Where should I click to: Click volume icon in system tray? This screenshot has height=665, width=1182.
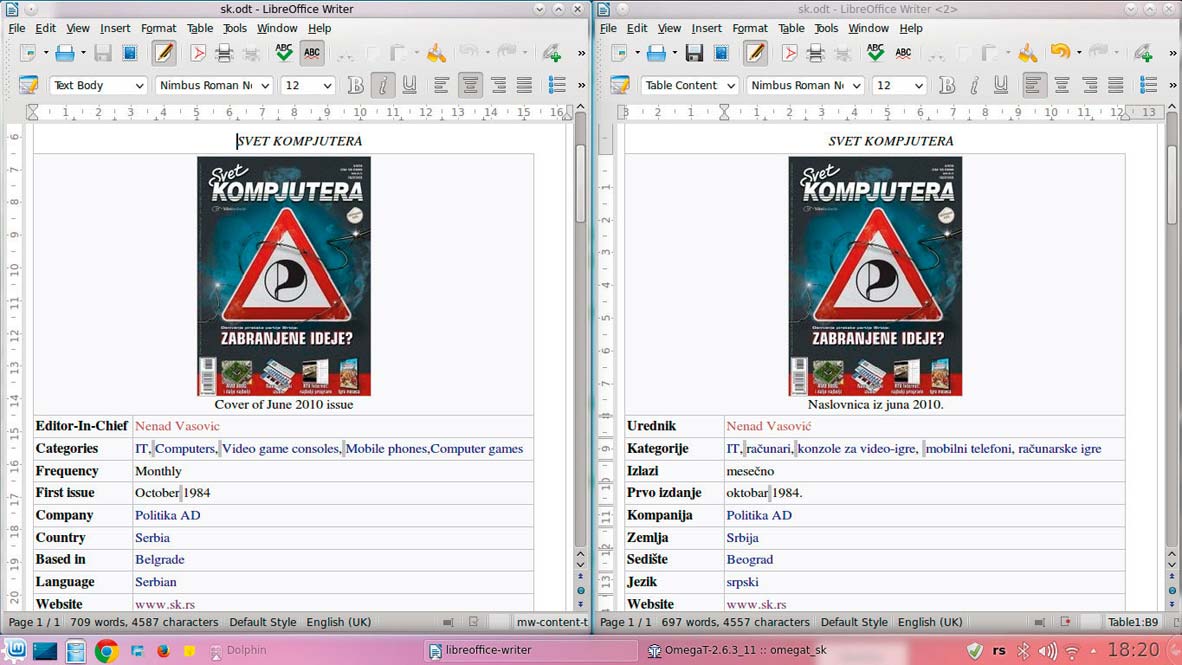coord(1047,651)
